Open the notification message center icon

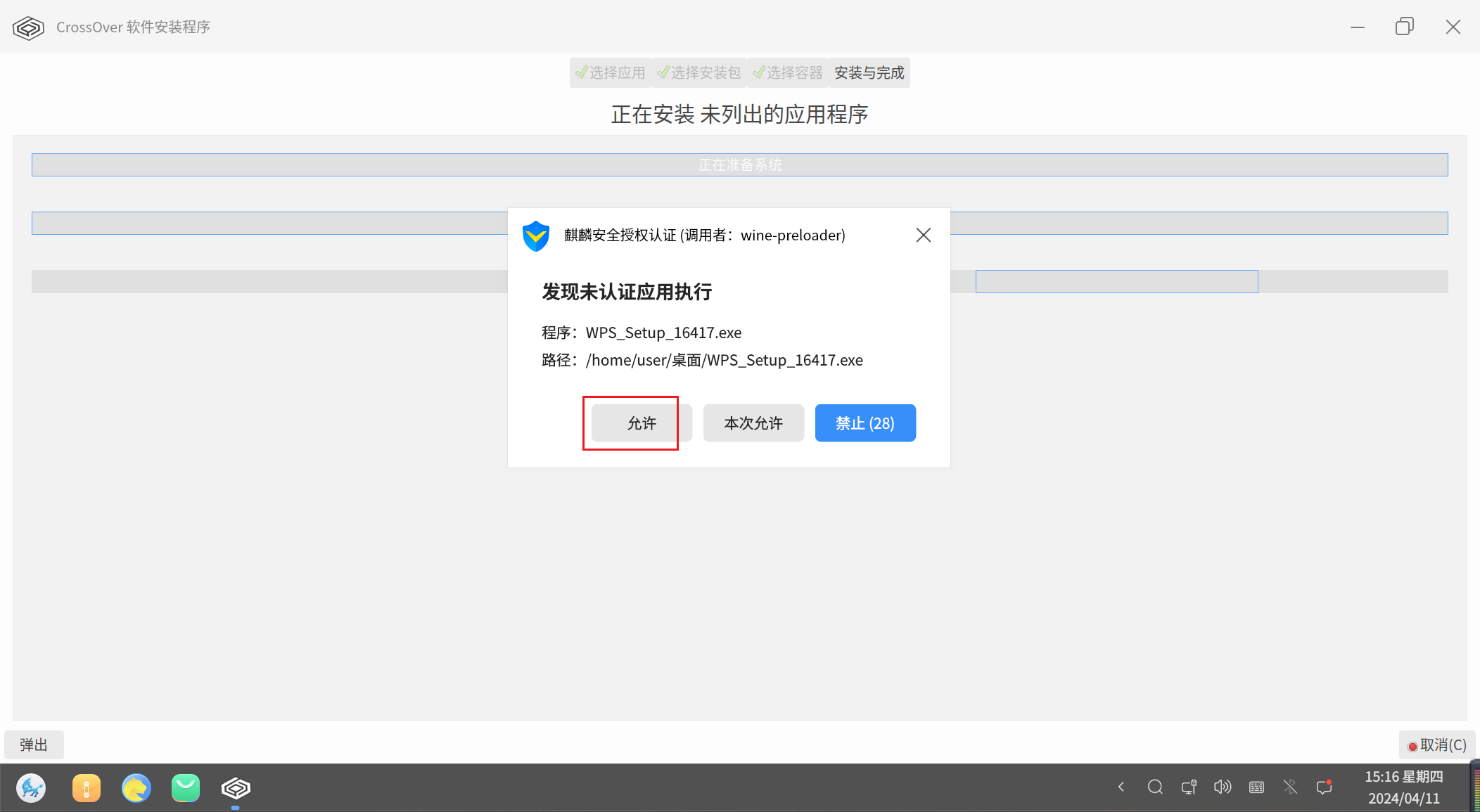point(1324,787)
